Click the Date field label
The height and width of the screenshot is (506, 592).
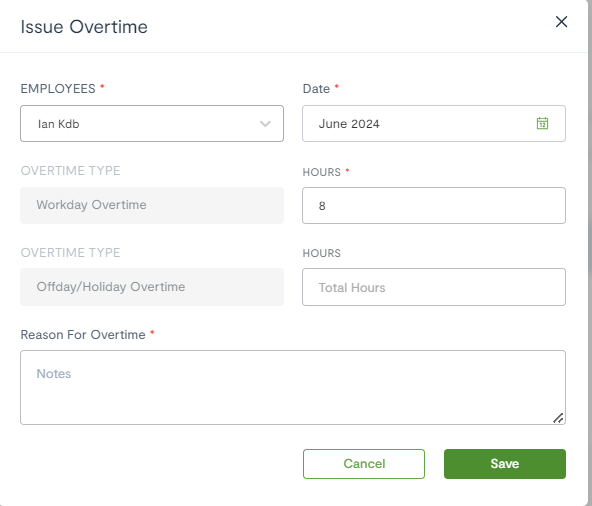(x=316, y=89)
